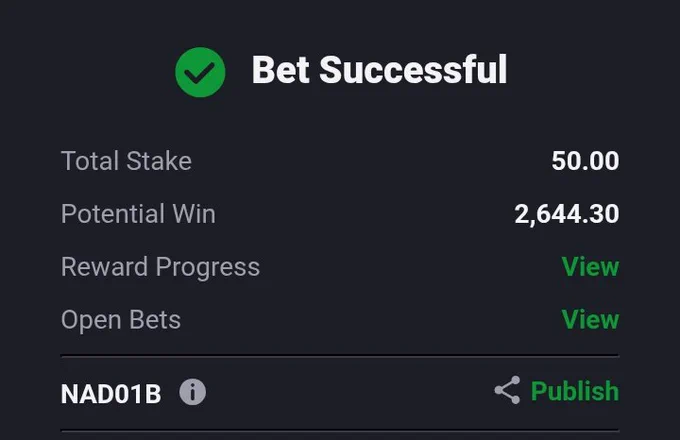Viewport: 680px width, 440px height.
Task: Select the NAD01B booking code
Action: (x=111, y=394)
